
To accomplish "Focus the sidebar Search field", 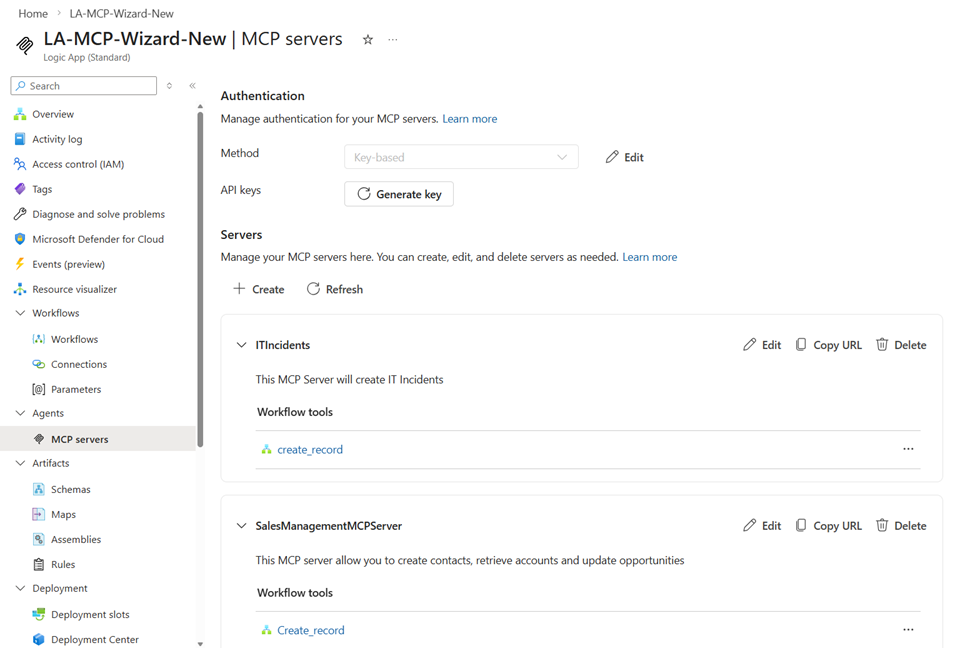I will [83, 86].
